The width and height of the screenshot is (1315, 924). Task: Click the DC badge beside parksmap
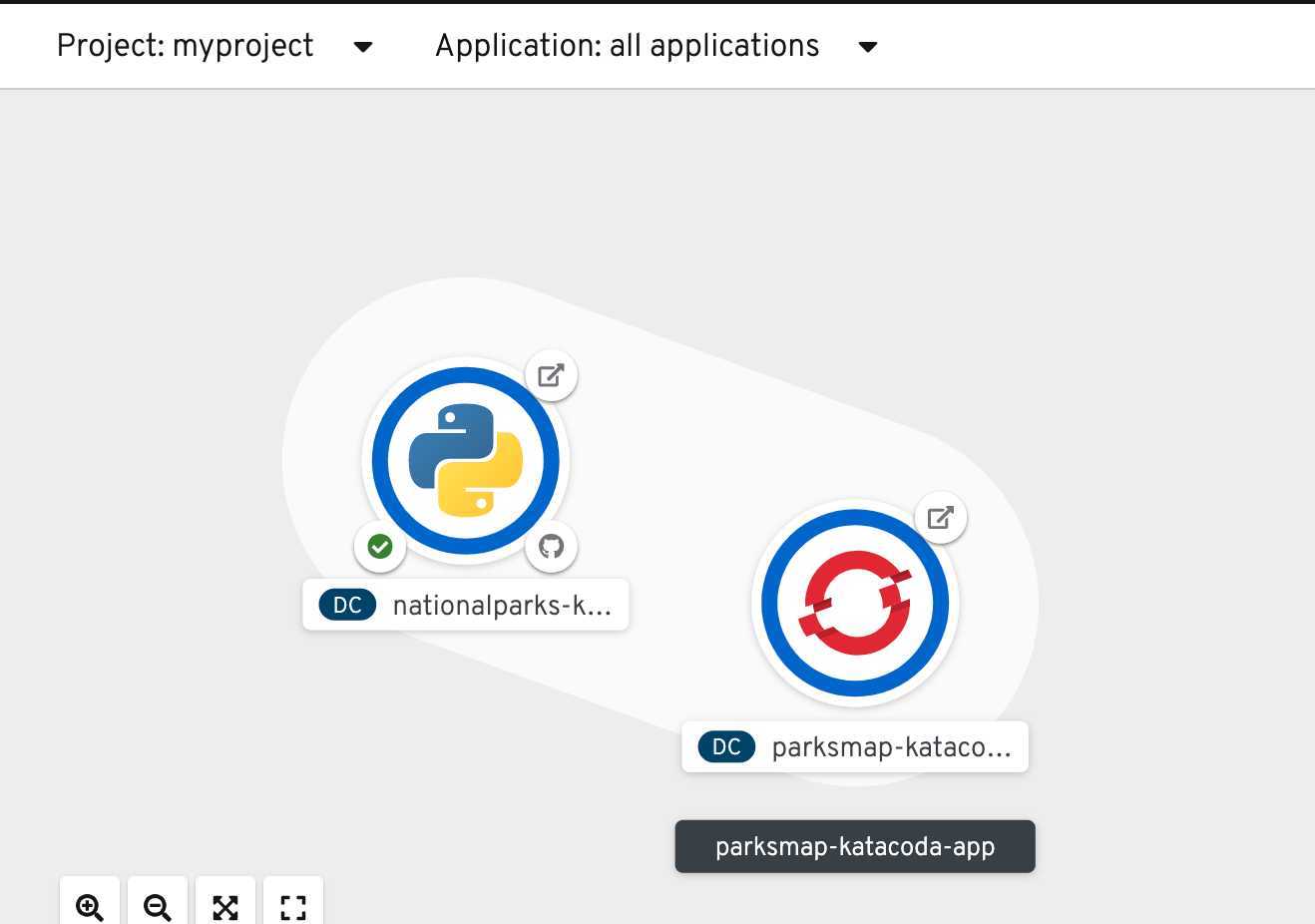tap(726, 747)
